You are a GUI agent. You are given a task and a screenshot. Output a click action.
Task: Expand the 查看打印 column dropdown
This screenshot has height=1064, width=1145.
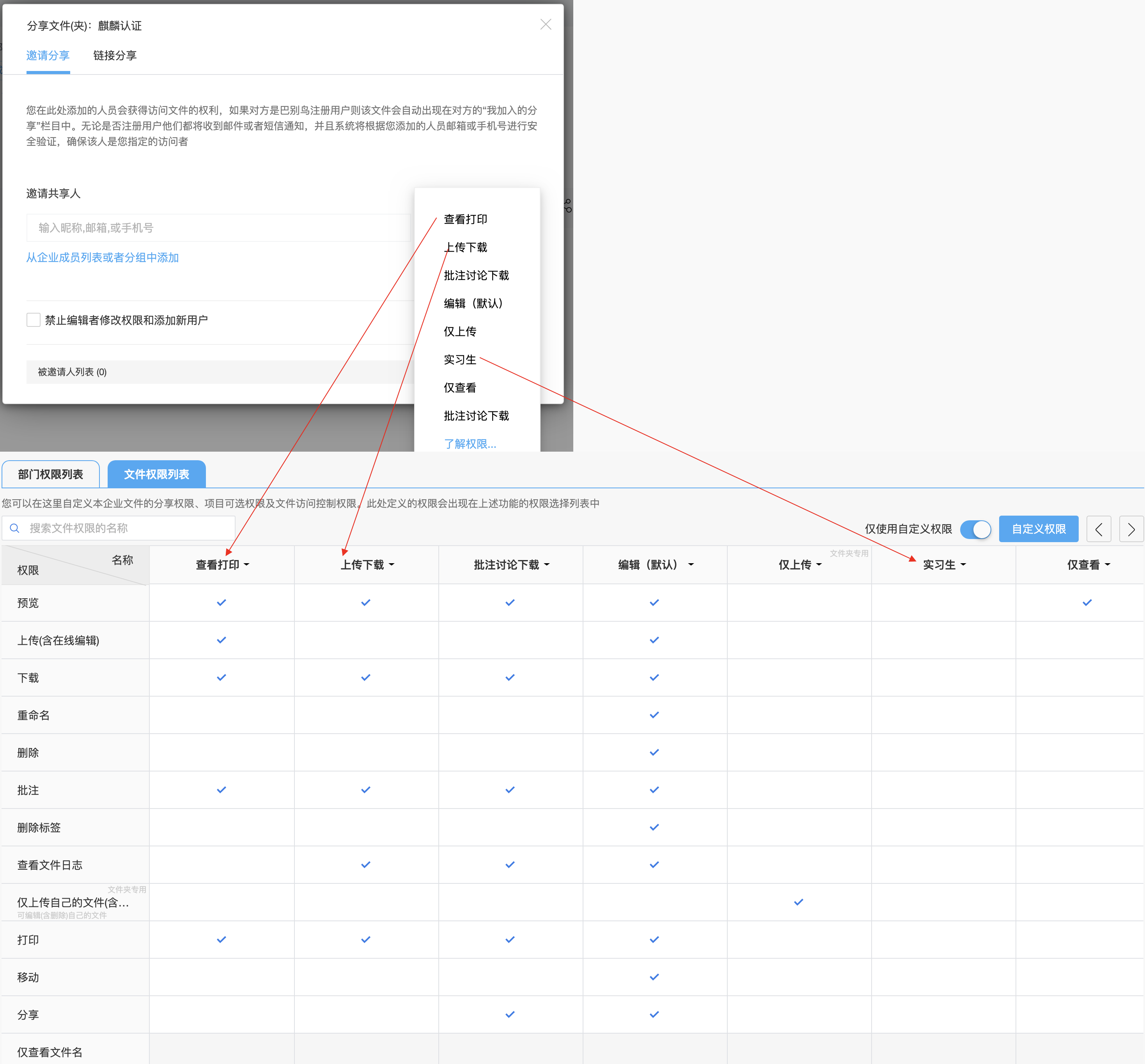pos(246,565)
